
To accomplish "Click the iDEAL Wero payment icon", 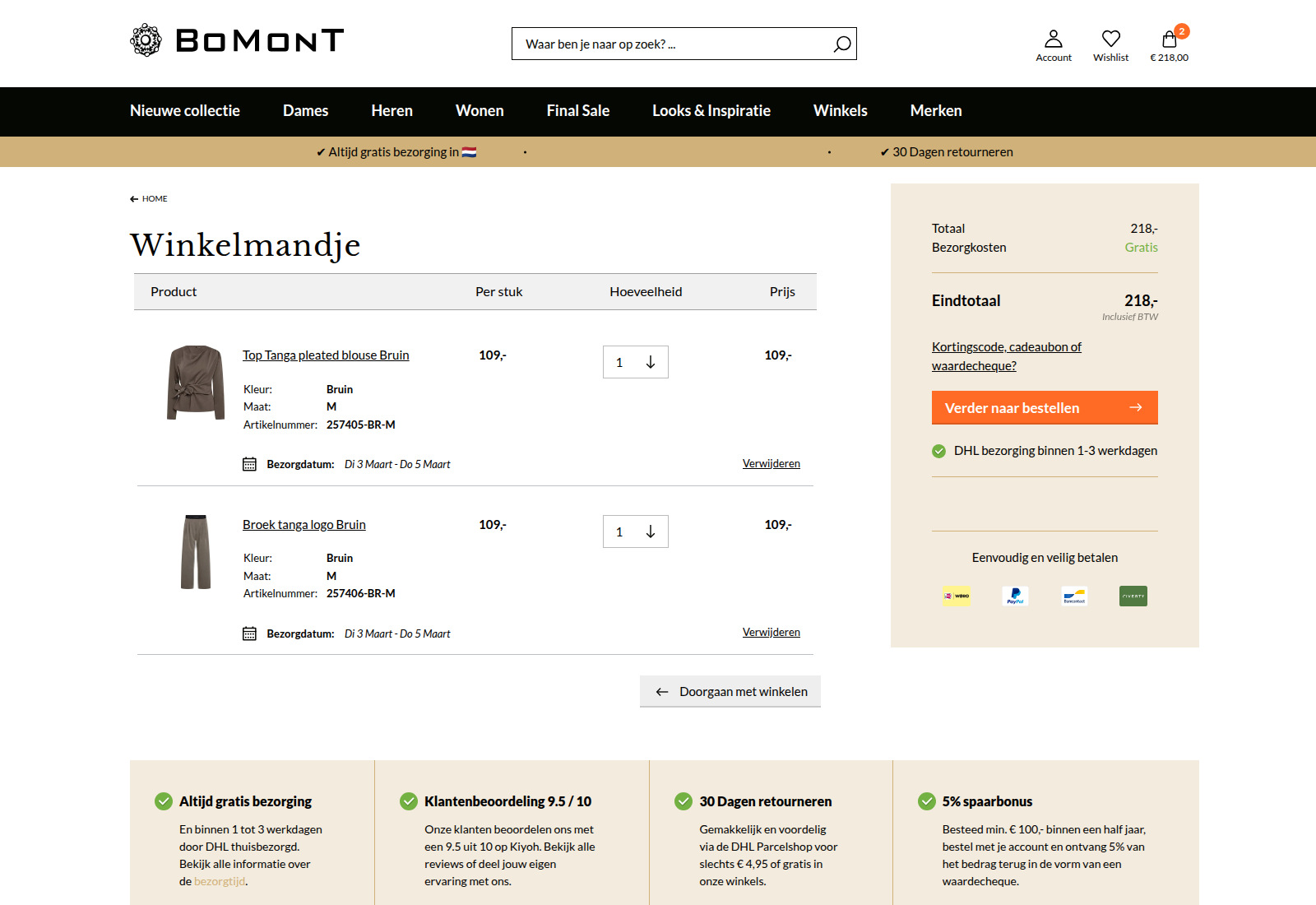I will coord(956,596).
